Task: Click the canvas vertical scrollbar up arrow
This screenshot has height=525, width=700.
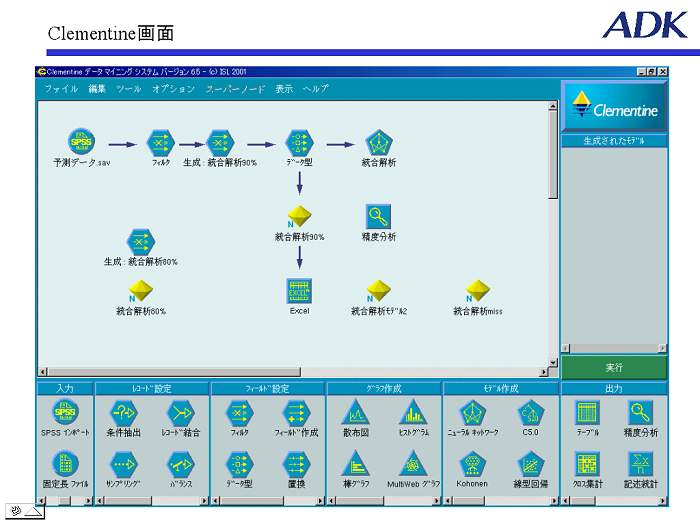Action: coord(553,106)
